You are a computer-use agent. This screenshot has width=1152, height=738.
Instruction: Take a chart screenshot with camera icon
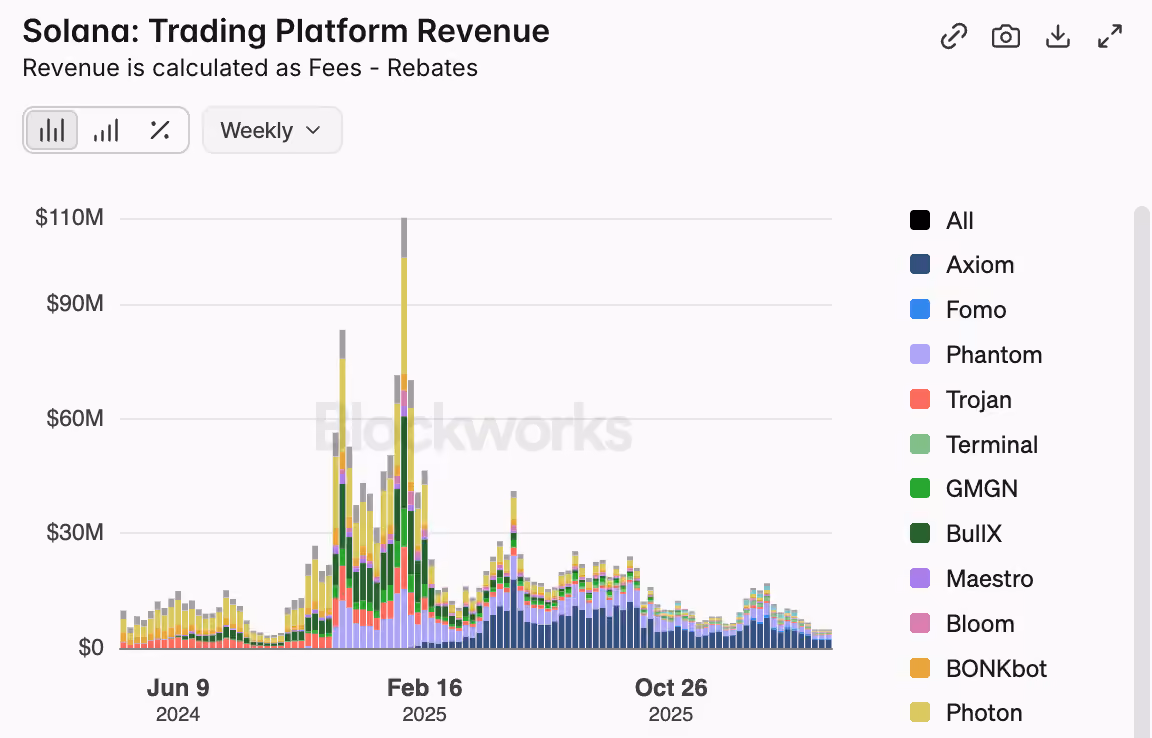click(1006, 36)
